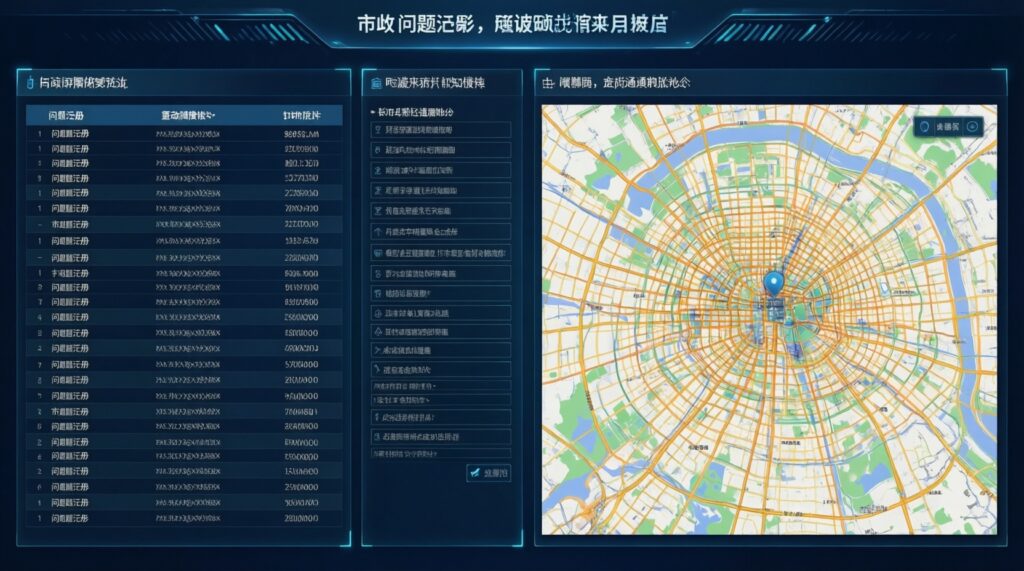Click the blue location pin on the map

(772, 284)
